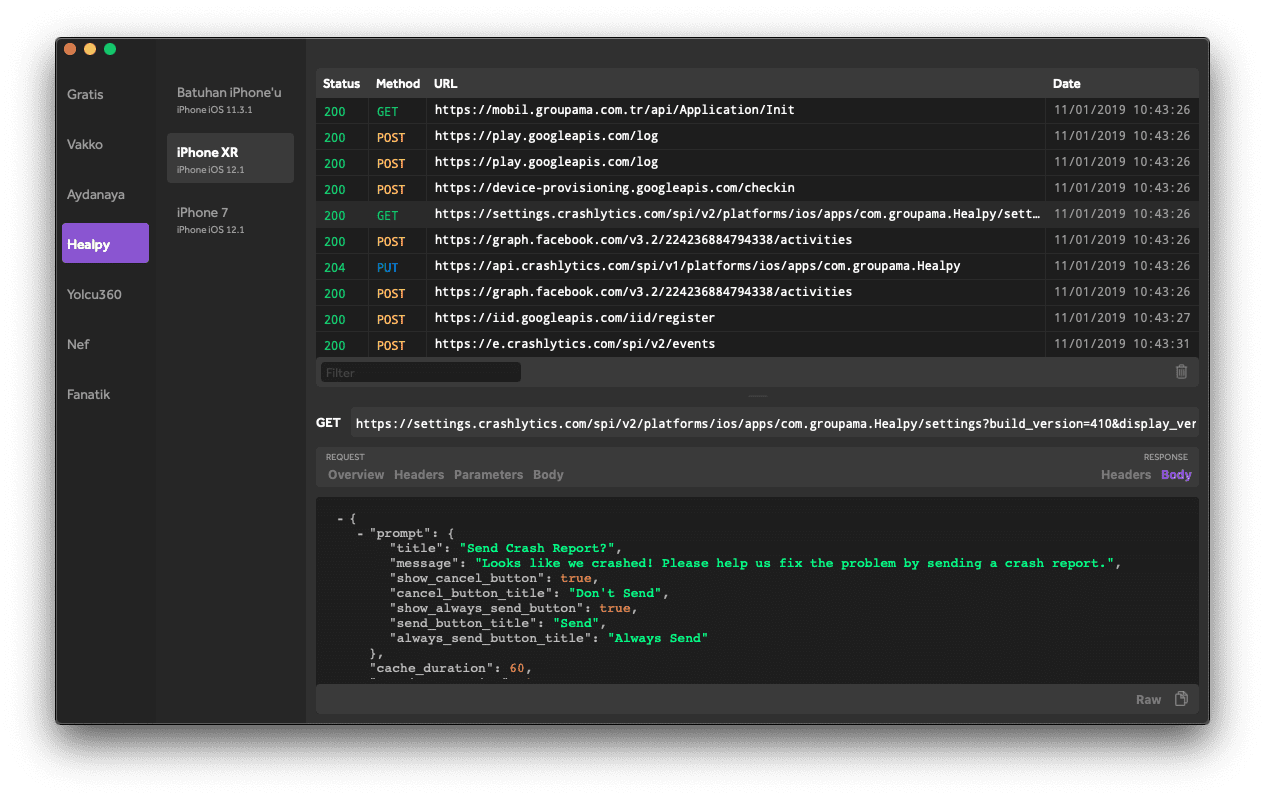
Task: Switch to Raw response view
Action: (x=1148, y=699)
